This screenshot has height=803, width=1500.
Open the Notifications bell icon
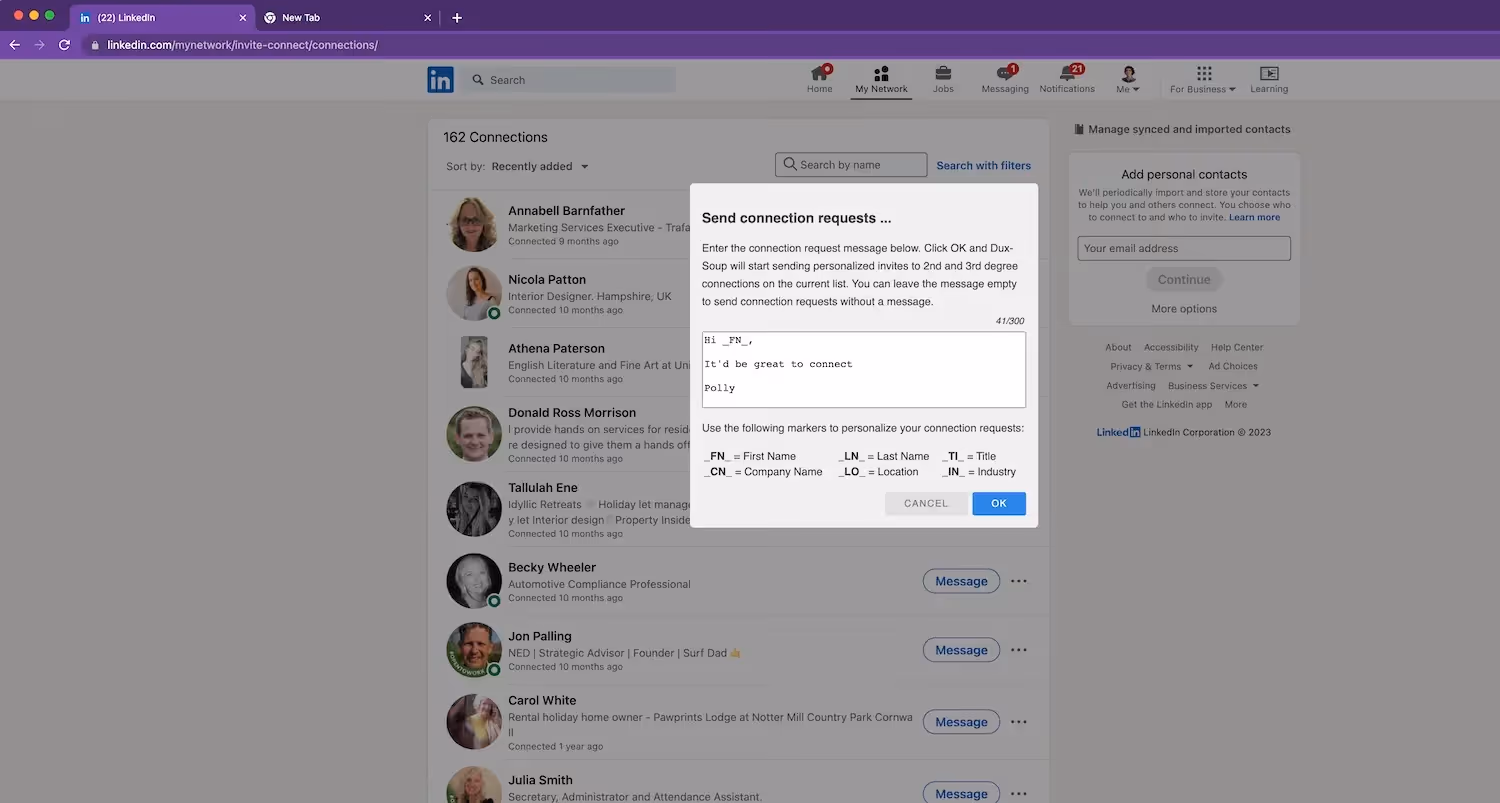click(x=1067, y=80)
